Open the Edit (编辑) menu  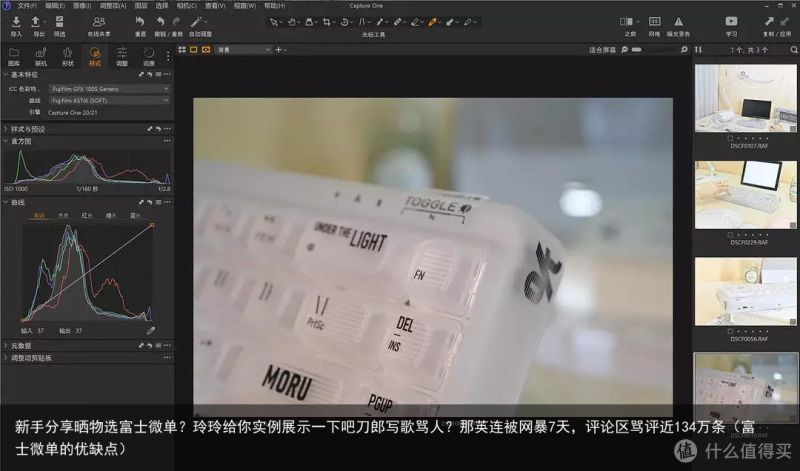55,6
